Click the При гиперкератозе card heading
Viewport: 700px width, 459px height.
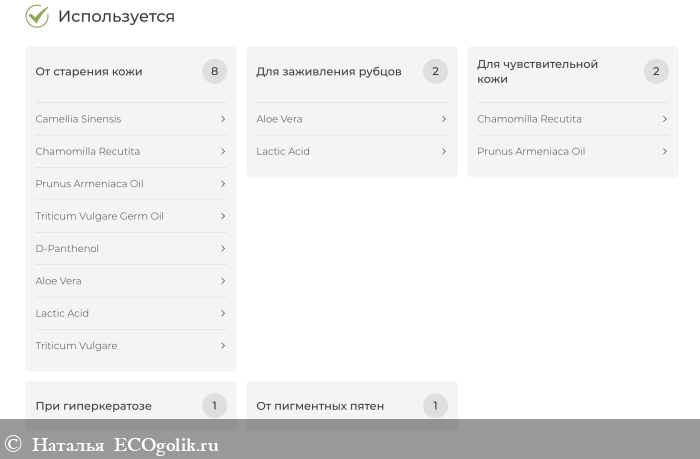pyautogui.click(x=94, y=406)
